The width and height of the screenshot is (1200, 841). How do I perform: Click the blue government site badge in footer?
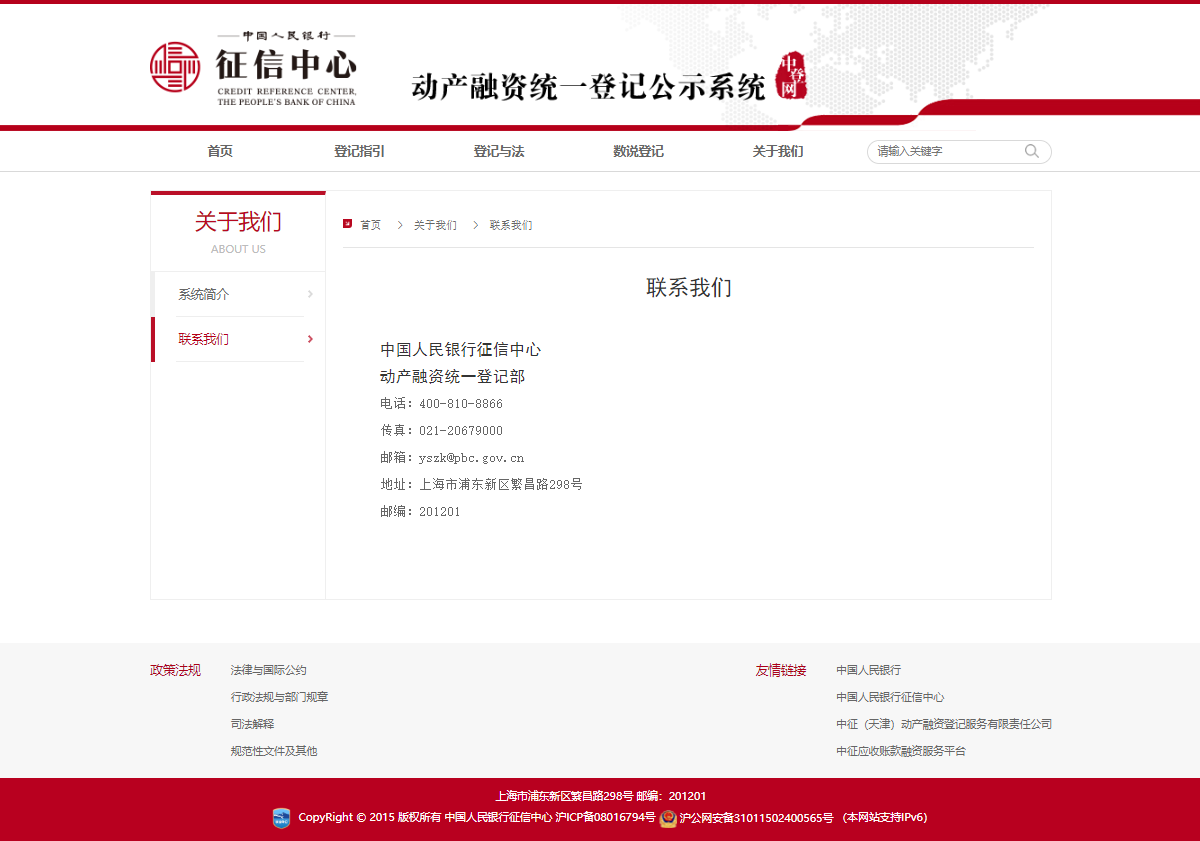click(x=282, y=818)
